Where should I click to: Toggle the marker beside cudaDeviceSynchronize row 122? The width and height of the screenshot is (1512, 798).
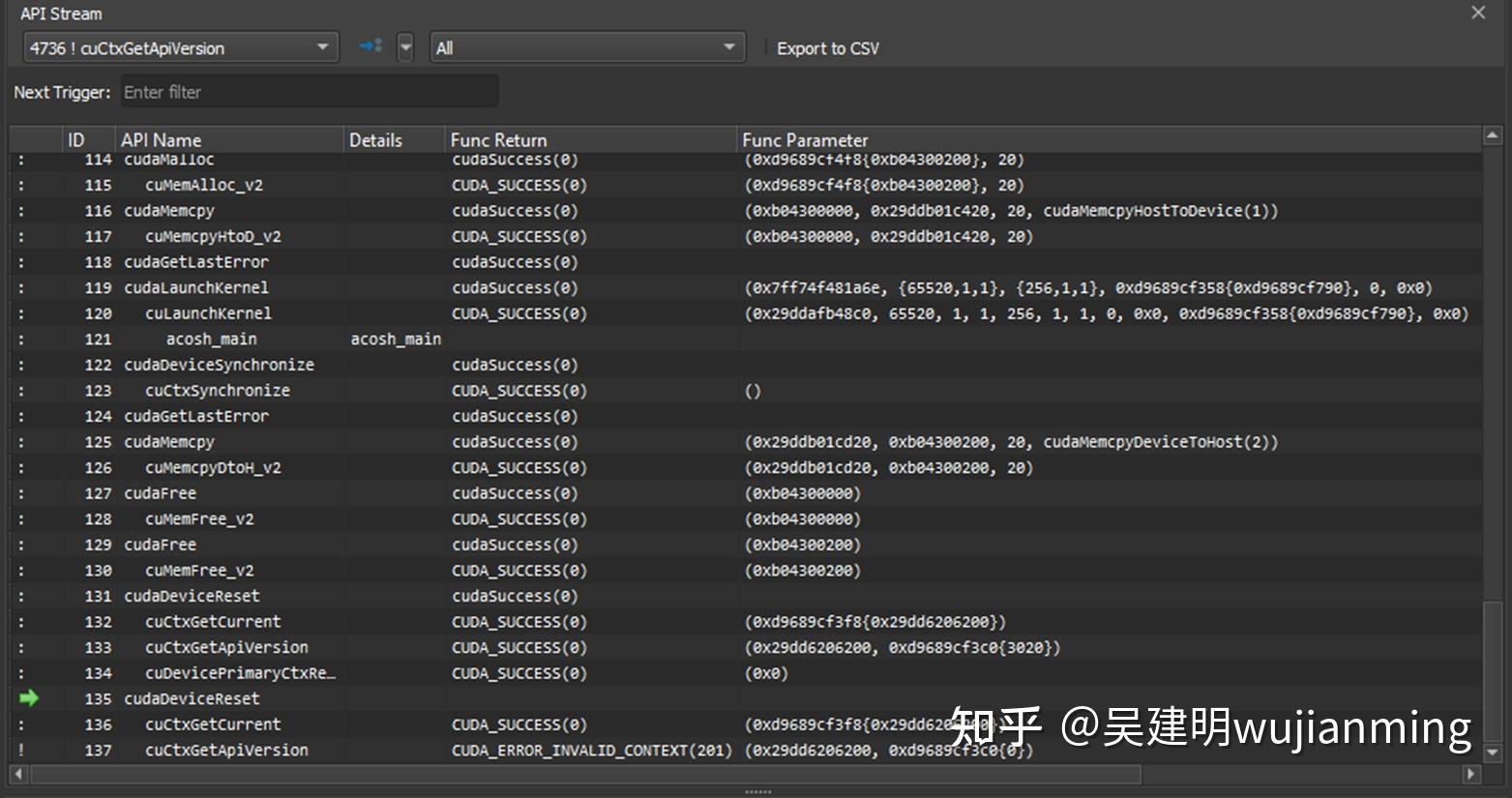click(22, 365)
